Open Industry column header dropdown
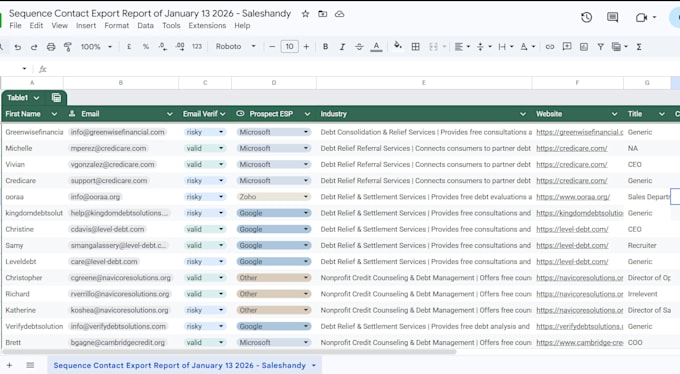680x374 pixels. coord(523,114)
